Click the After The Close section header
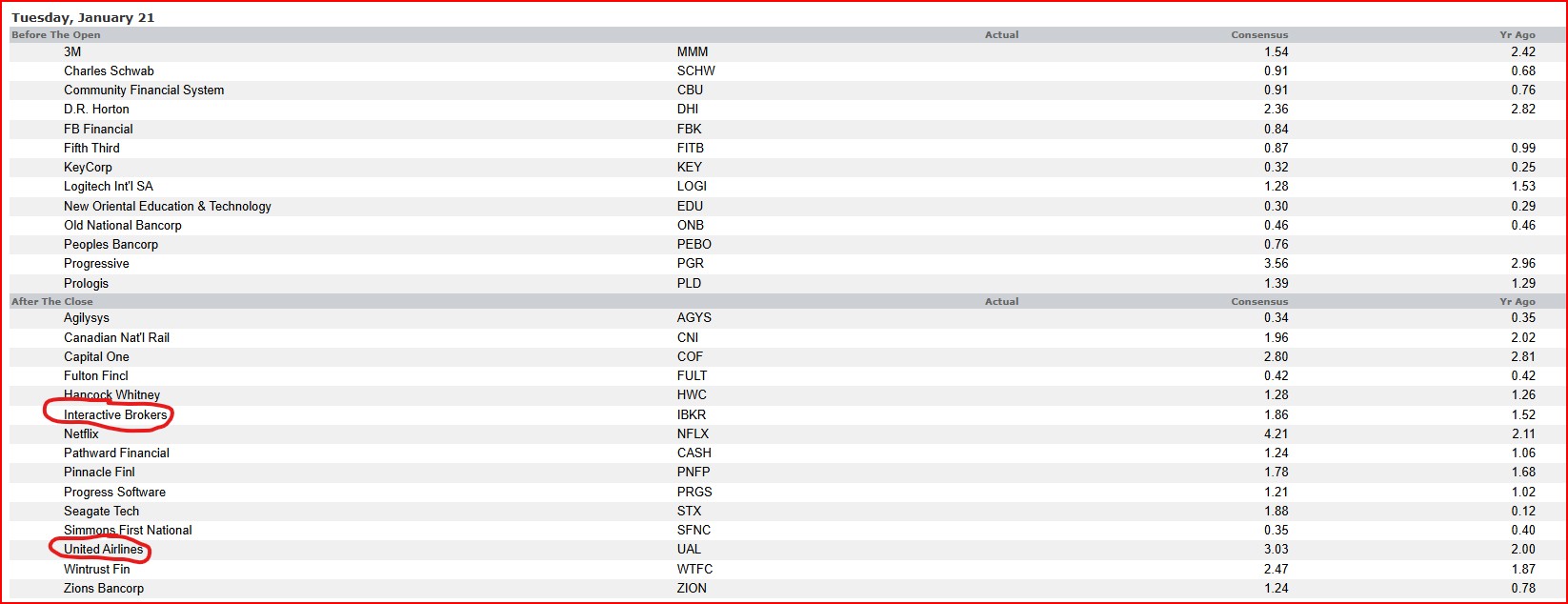The image size is (1568, 604). tap(52, 301)
